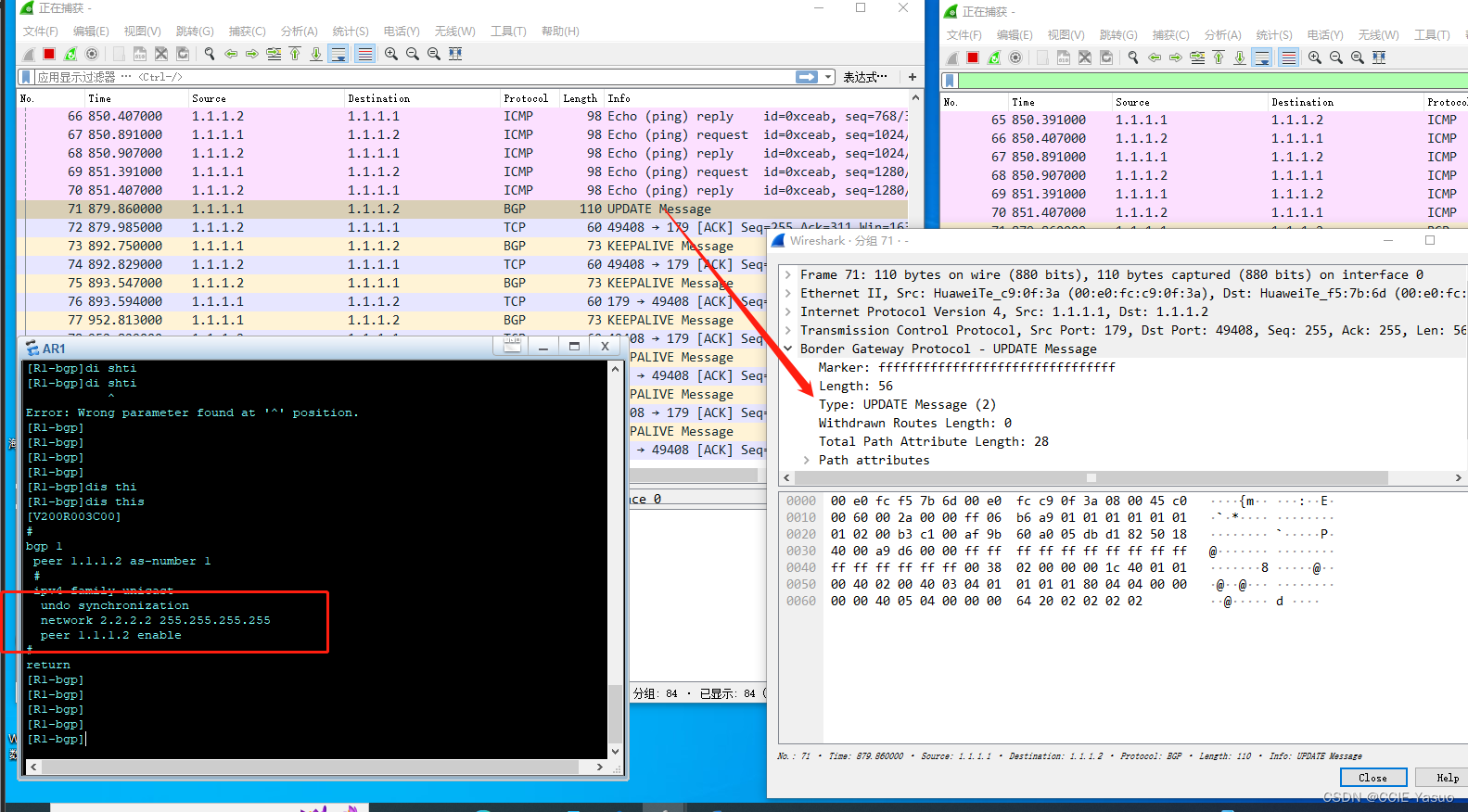Add filter button with plus sign
Screen dimensions: 1468x812
(x=913, y=77)
